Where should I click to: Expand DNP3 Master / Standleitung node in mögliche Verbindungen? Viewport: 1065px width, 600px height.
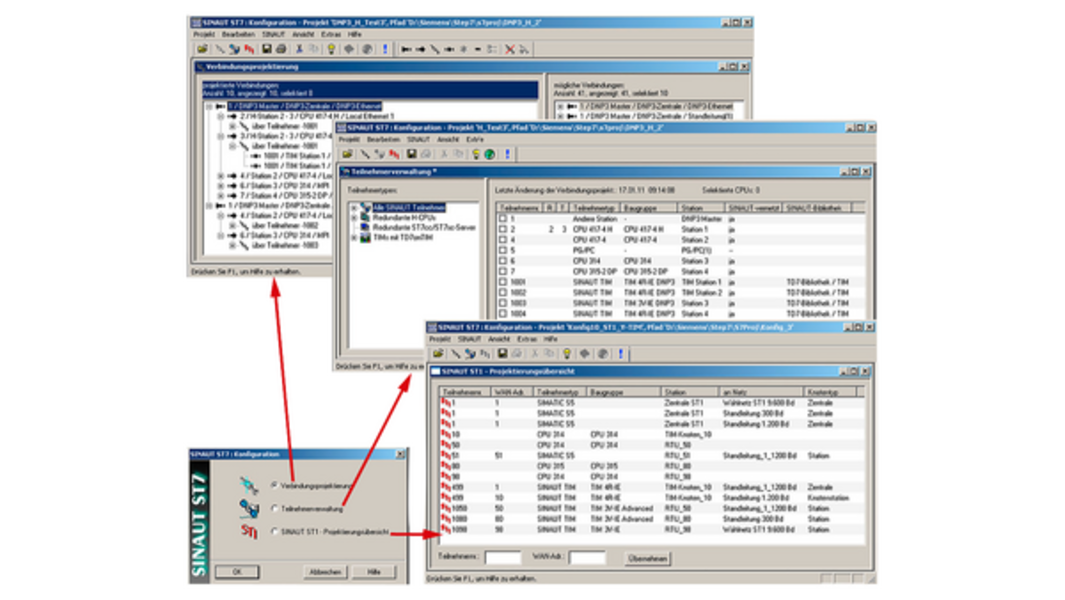point(560,116)
